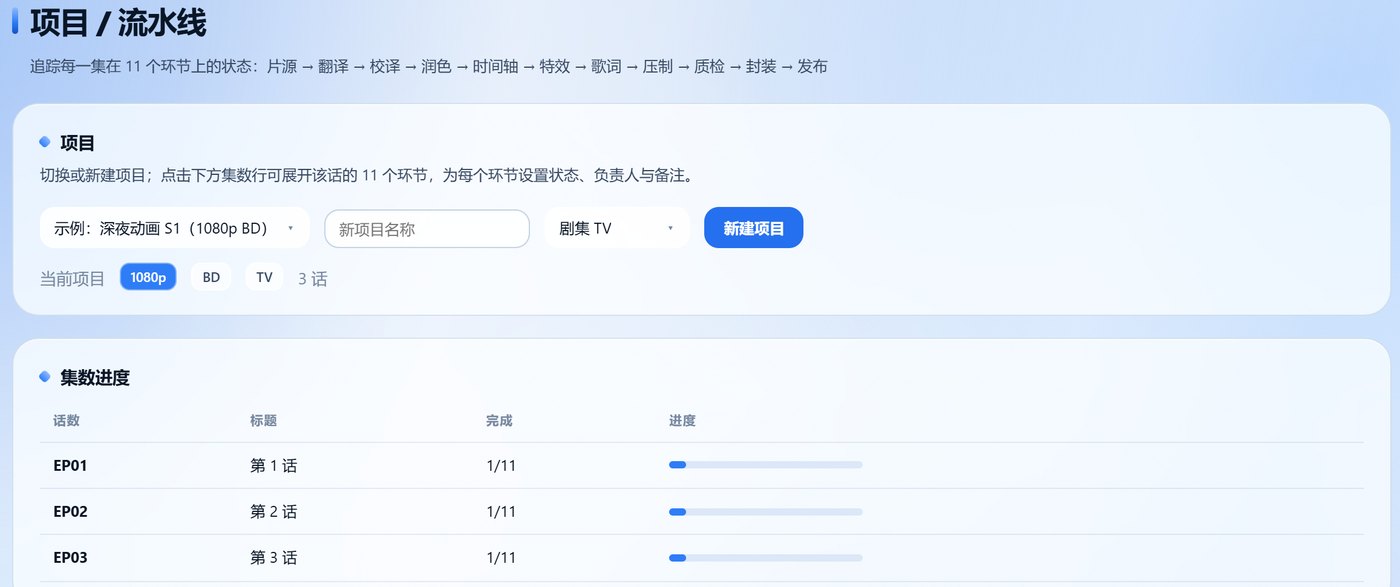Click the 标题 column header
This screenshot has height=587, width=1400.
[263, 421]
